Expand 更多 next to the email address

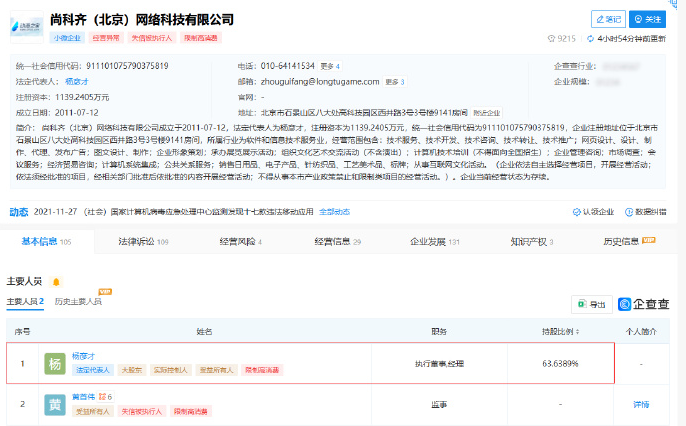click(x=394, y=81)
